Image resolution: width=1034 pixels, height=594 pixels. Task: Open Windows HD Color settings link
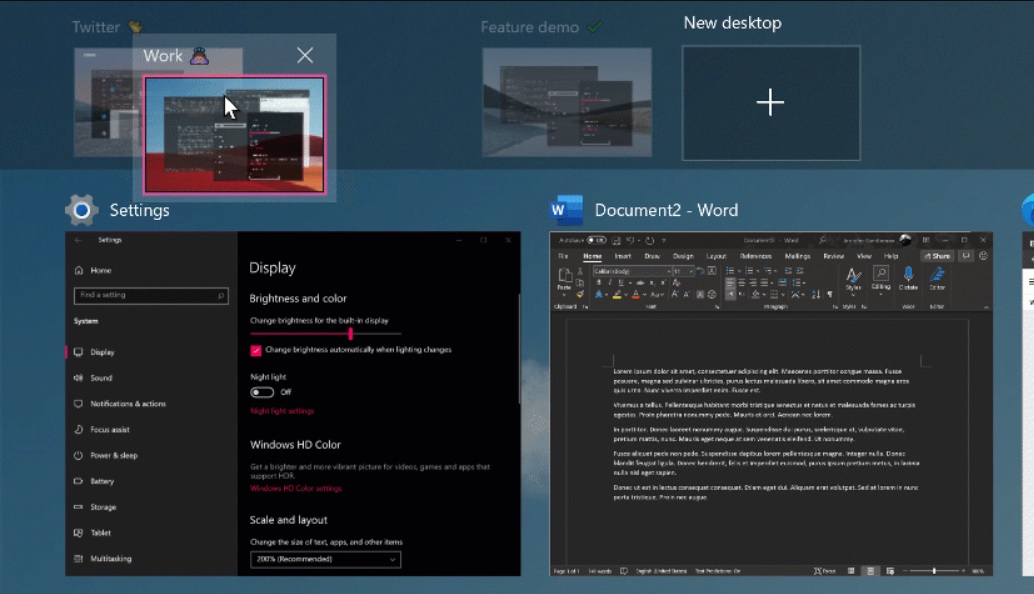[x=295, y=489]
